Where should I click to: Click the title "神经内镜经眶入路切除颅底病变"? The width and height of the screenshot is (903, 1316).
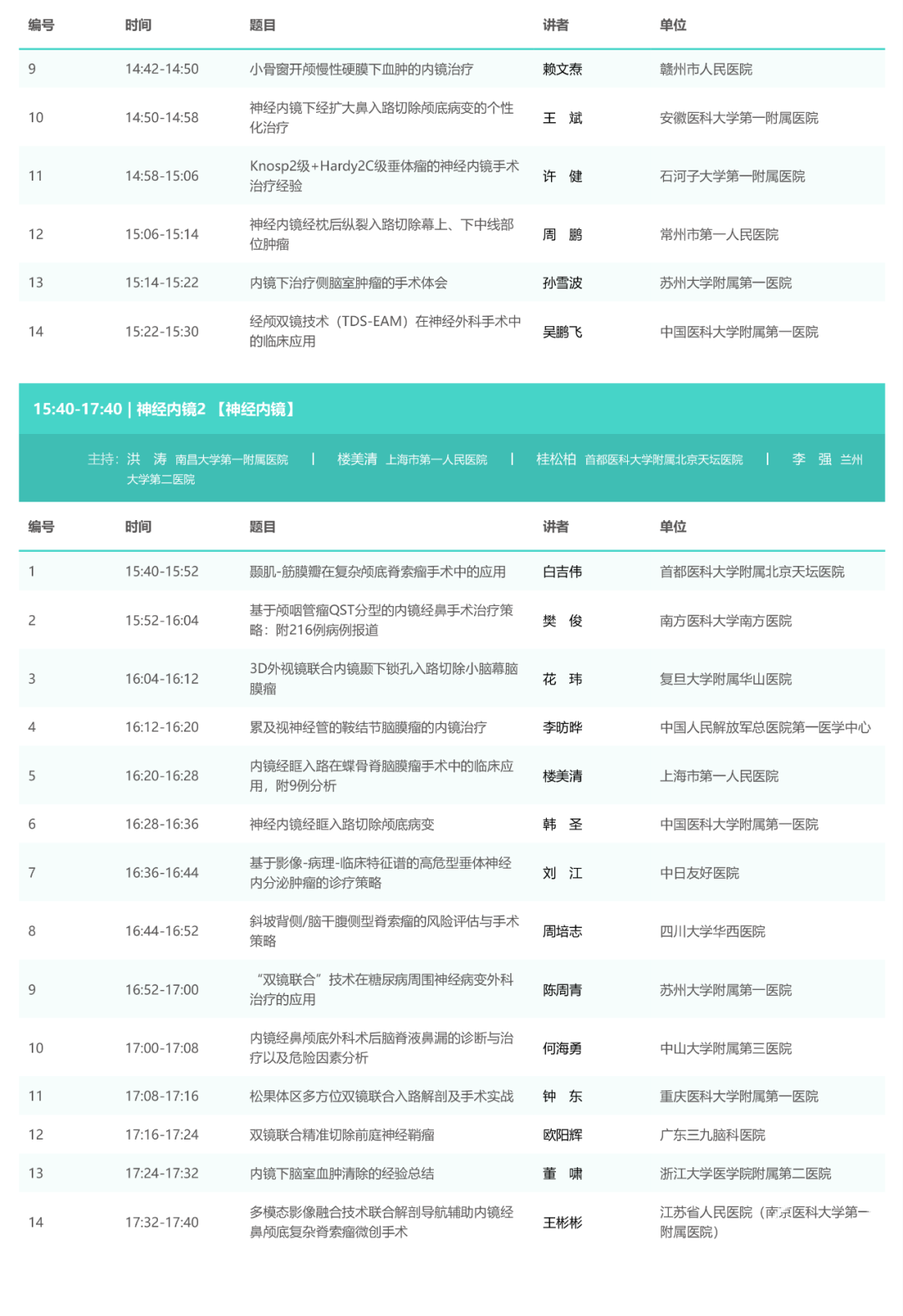[342, 824]
